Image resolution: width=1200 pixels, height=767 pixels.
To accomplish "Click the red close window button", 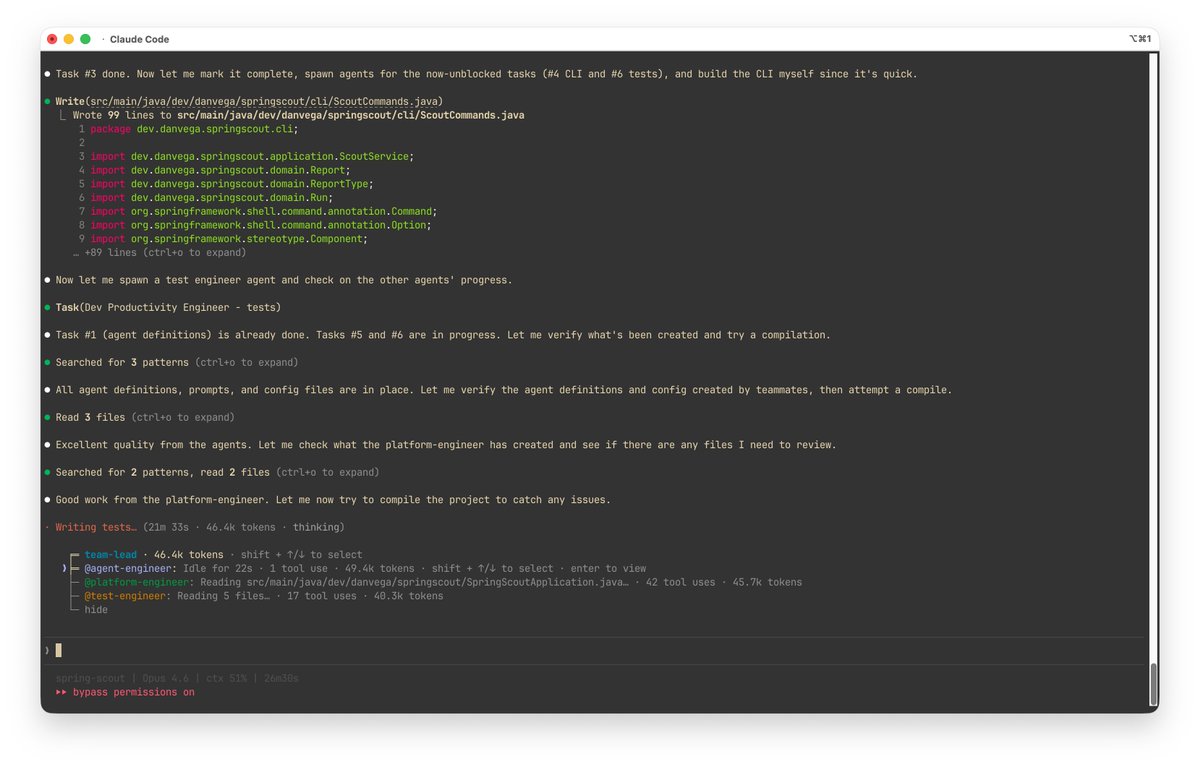I will (x=52, y=39).
